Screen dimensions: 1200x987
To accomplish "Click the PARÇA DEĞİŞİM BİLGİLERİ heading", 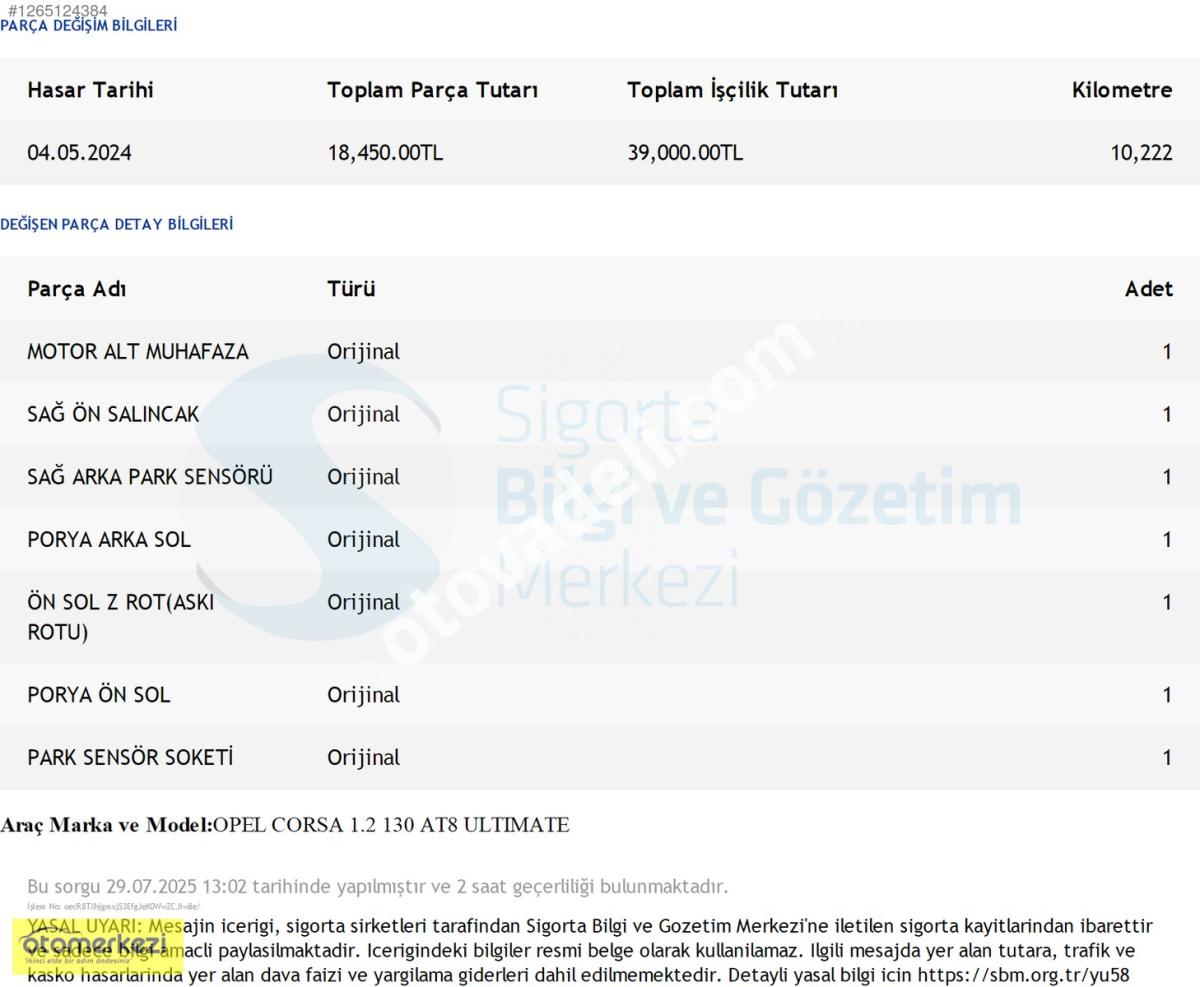I will coord(88,26).
